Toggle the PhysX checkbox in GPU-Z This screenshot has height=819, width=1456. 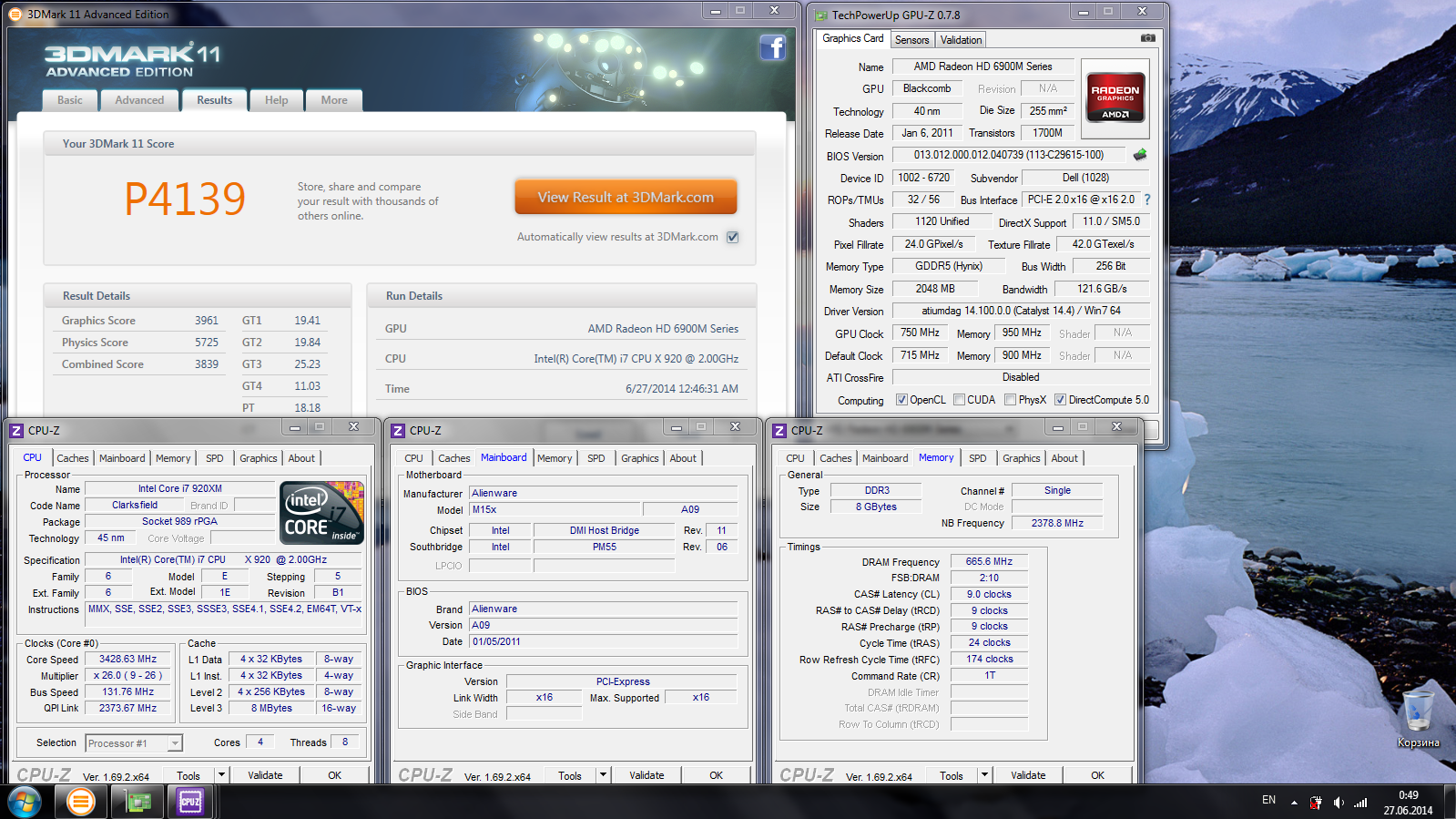[x=1010, y=399]
